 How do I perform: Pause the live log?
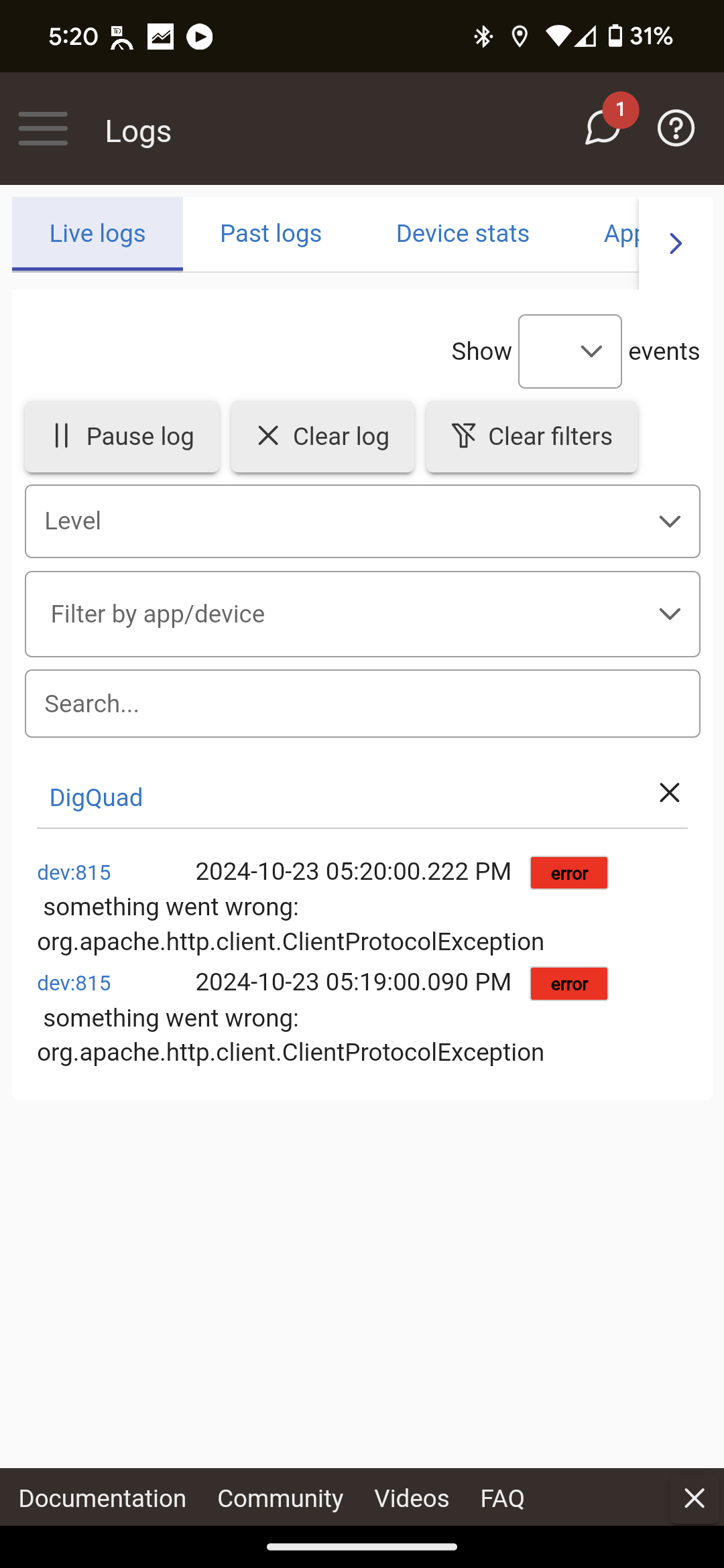point(122,437)
